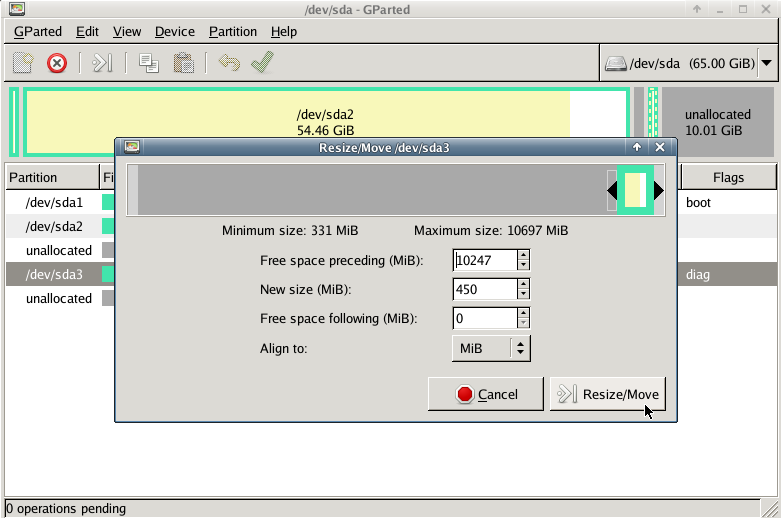Decrease Free space preceding spinner value
Screen dimensions: 781x518
[523, 265]
